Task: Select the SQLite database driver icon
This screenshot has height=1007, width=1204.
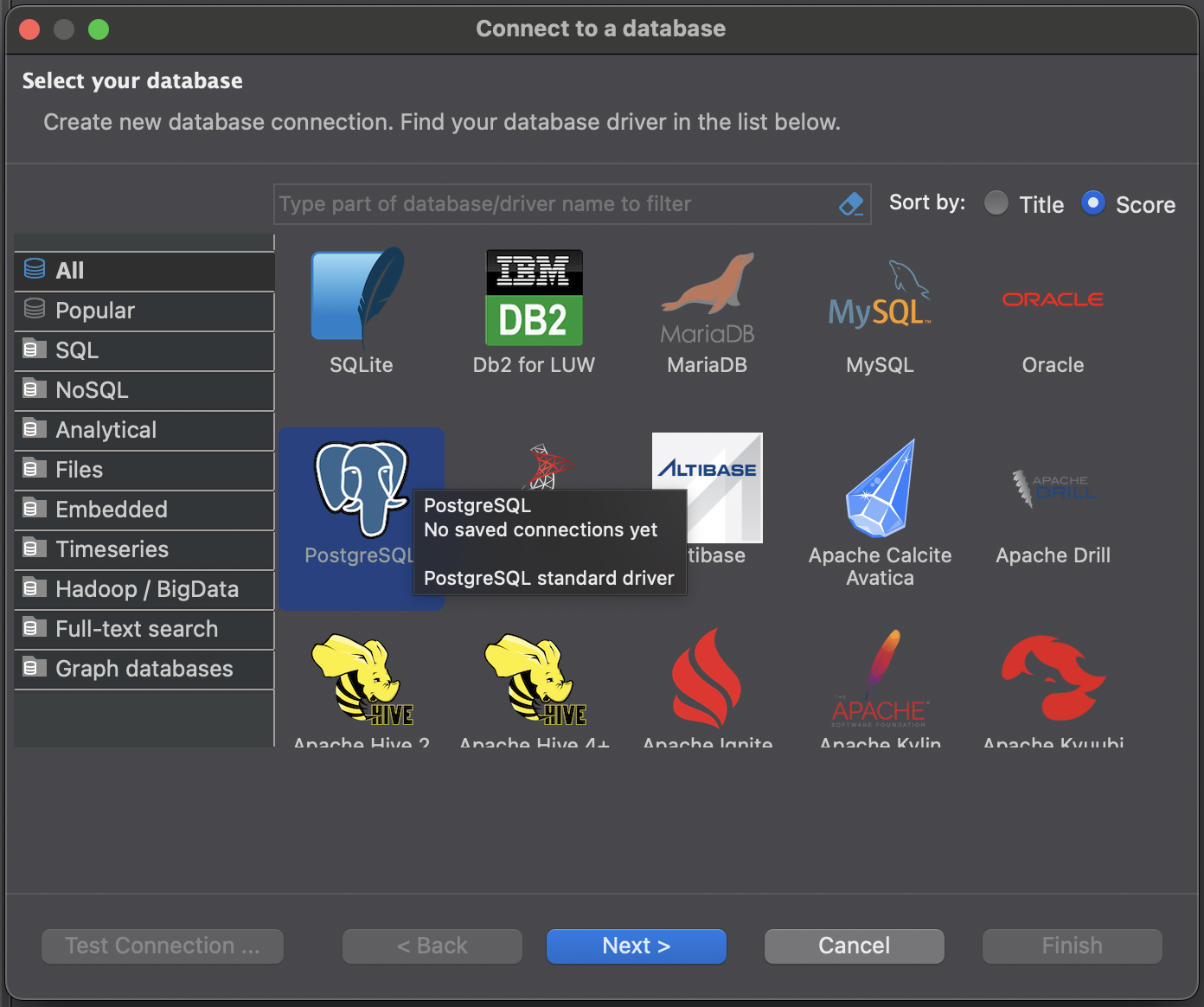Action: click(x=360, y=296)
